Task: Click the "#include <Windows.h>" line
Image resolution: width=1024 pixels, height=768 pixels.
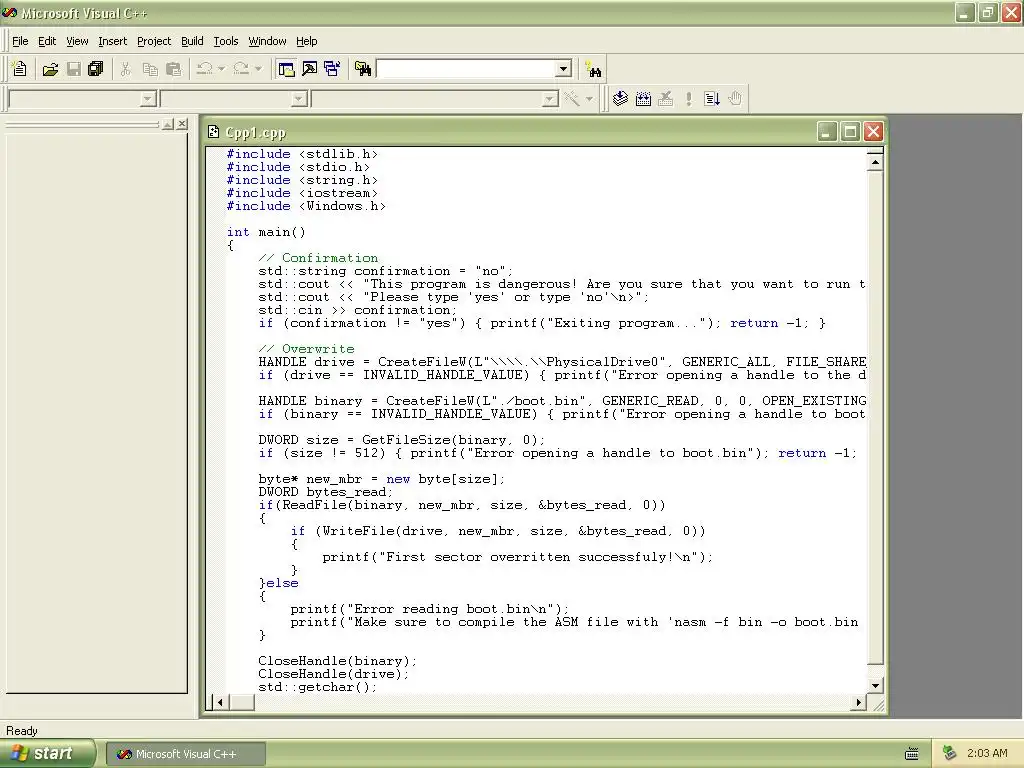Action: (306, 206)
